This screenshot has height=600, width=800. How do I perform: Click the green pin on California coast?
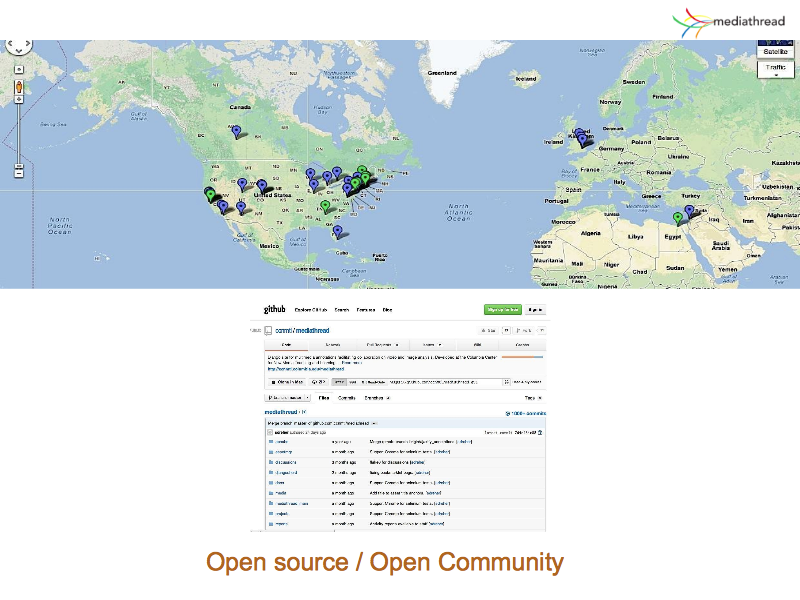point(209,192)
